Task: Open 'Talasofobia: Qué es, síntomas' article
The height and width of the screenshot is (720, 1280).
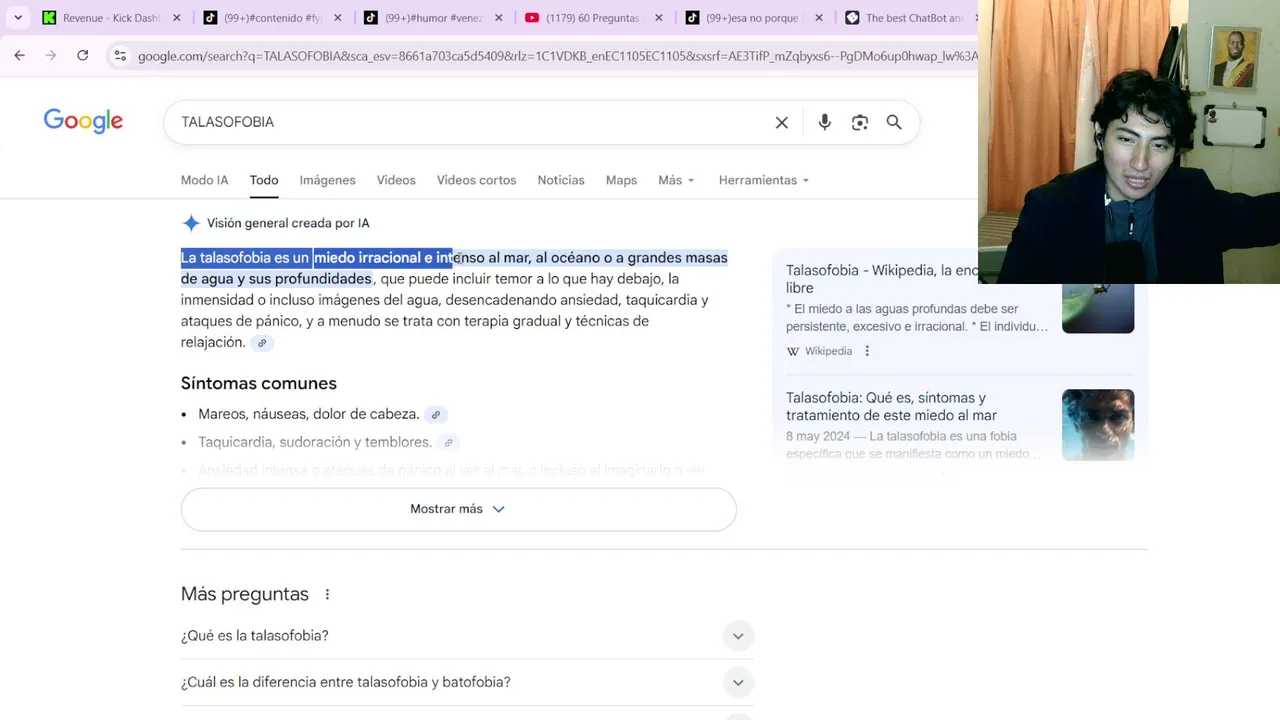Action: (x=891, y=406)
